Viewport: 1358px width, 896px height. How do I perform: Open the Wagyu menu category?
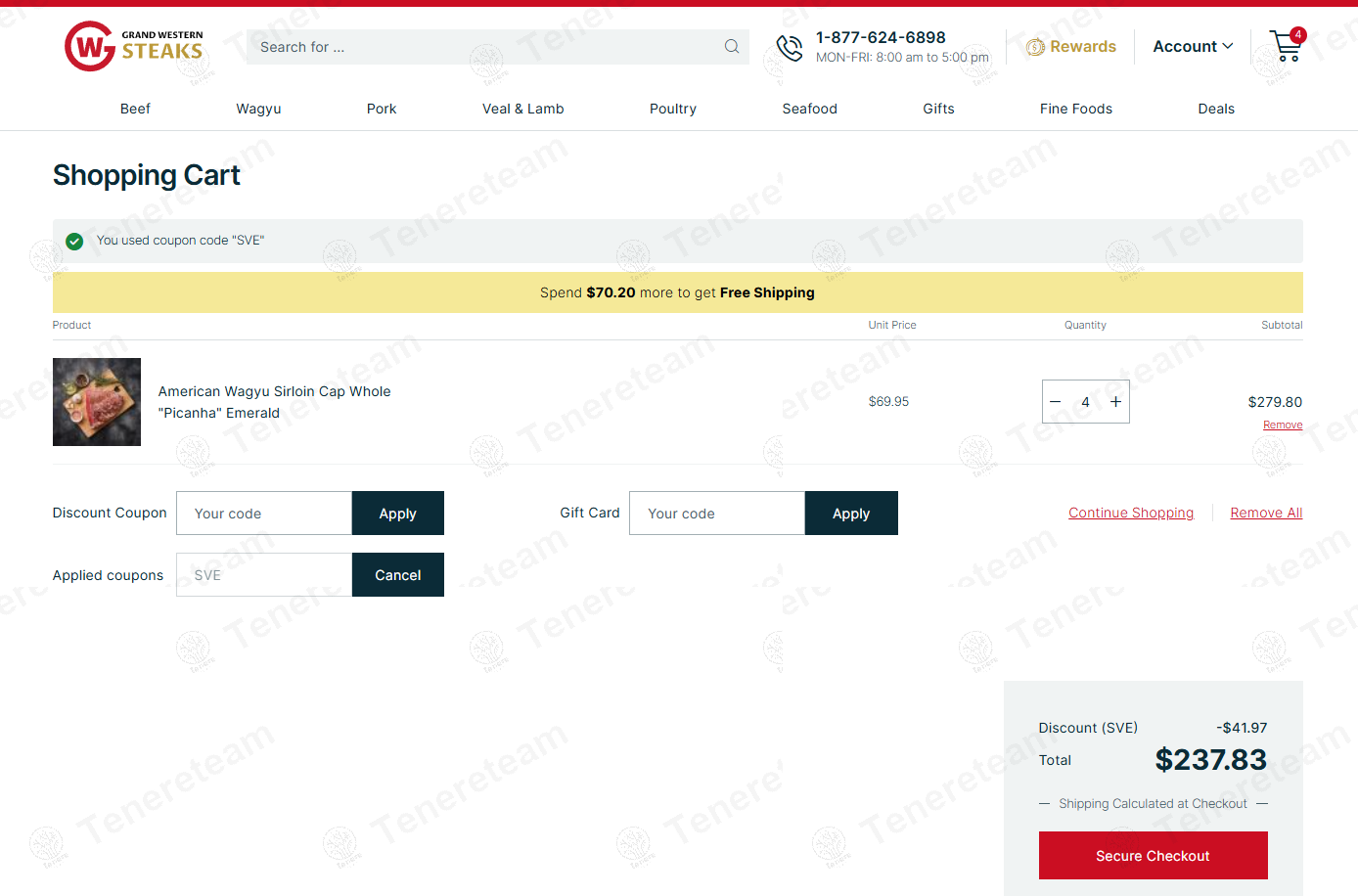(x=258, y=109)
